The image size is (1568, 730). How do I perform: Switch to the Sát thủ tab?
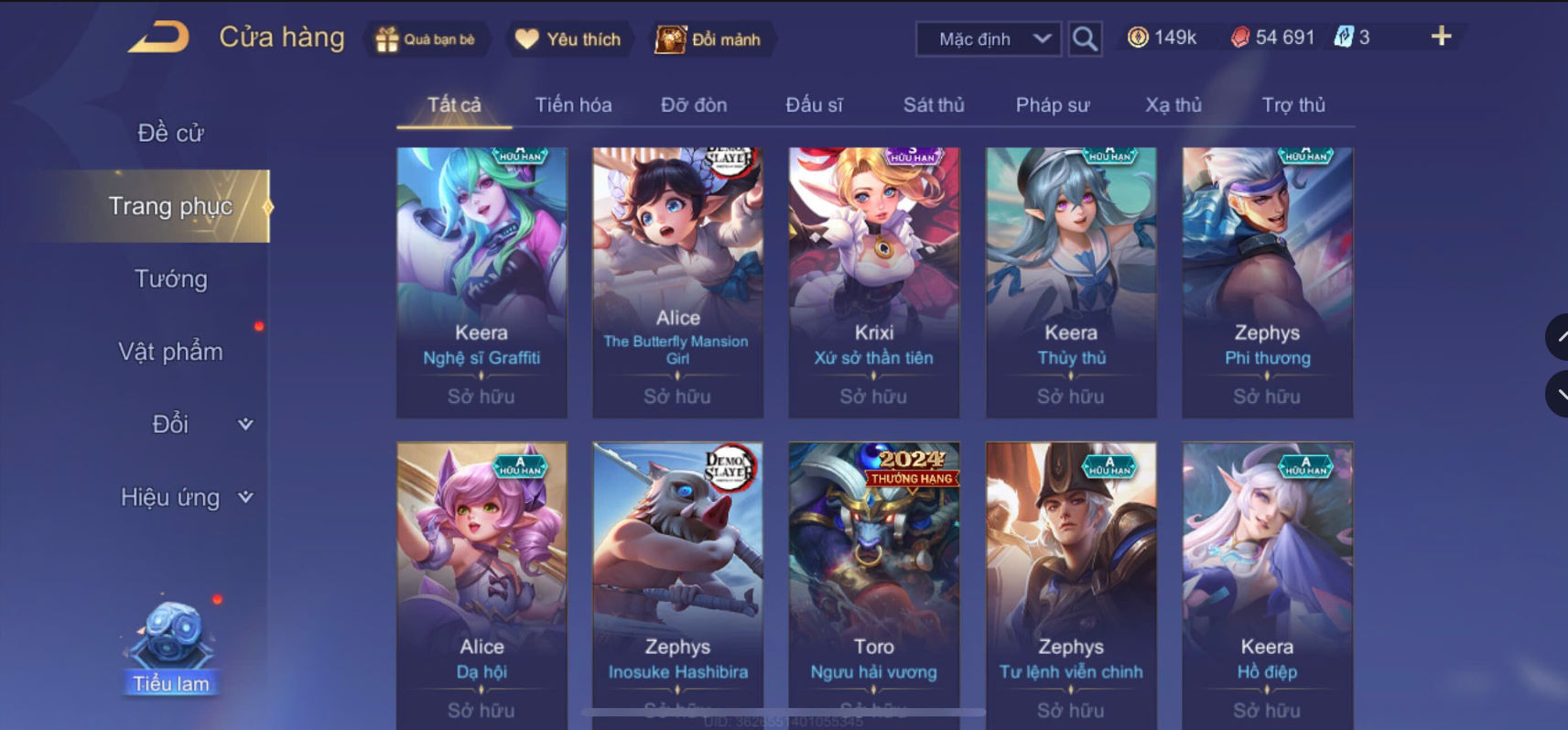point(934,104)
